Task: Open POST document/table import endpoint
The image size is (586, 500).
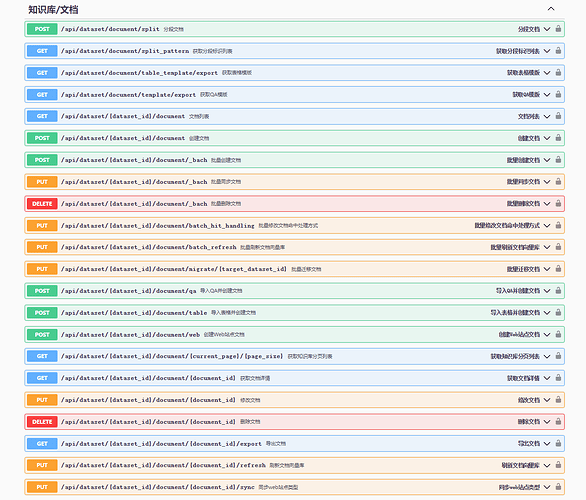Action: [x=294, y=312]
